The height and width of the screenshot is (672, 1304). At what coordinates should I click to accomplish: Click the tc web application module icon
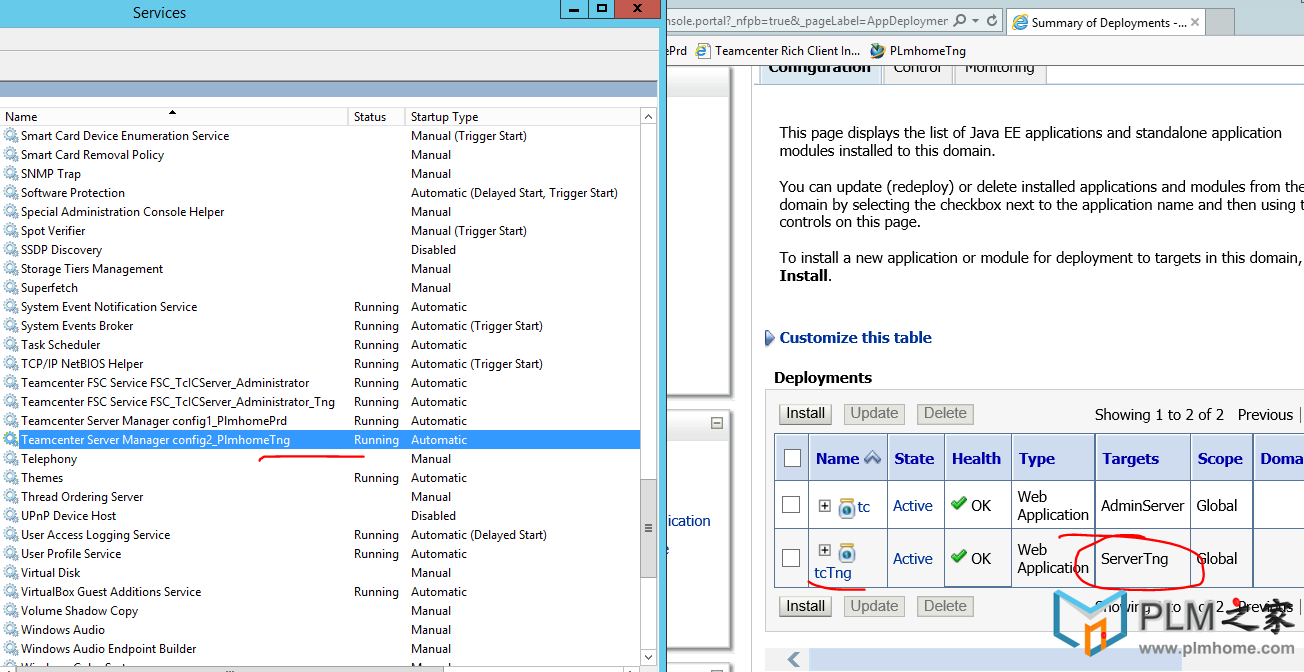[846, 507]
